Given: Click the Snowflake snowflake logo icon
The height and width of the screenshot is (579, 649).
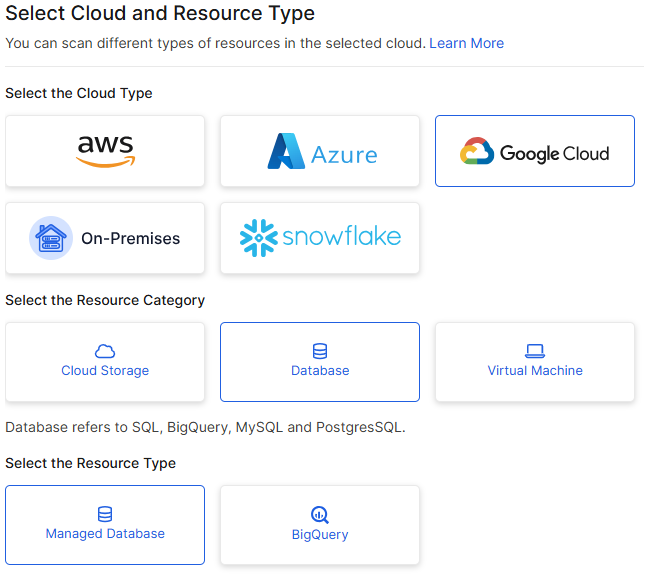Looking at the screenshot, I should click(x=258, y=238).
